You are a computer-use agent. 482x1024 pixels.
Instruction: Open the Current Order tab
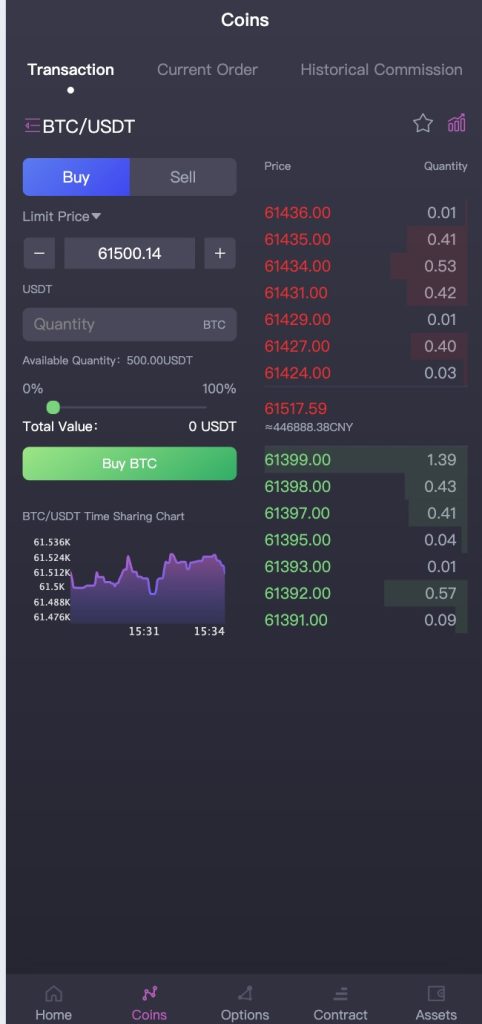207,70
